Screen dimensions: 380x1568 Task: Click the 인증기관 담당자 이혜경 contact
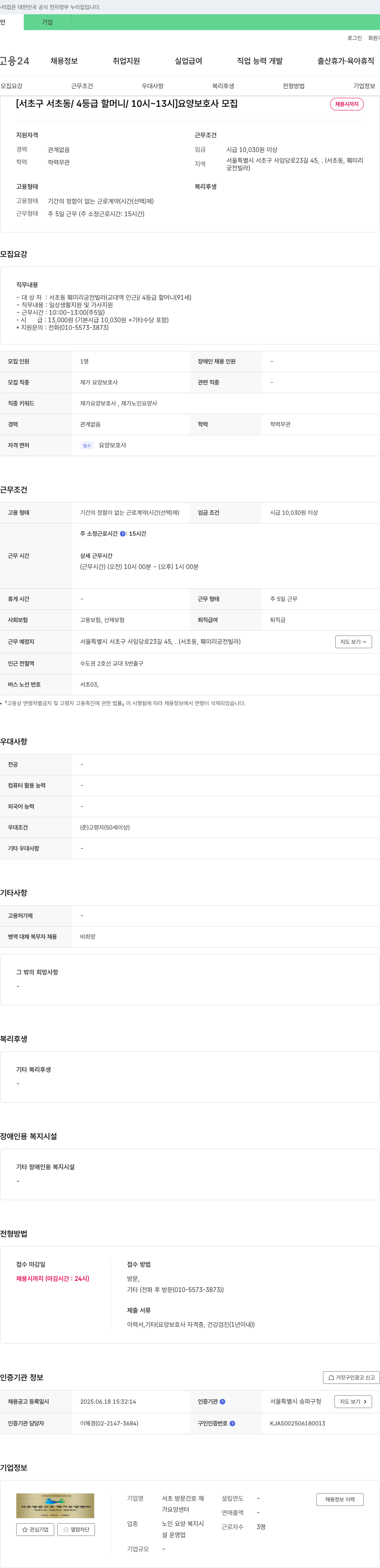[x=109, y=1424]
